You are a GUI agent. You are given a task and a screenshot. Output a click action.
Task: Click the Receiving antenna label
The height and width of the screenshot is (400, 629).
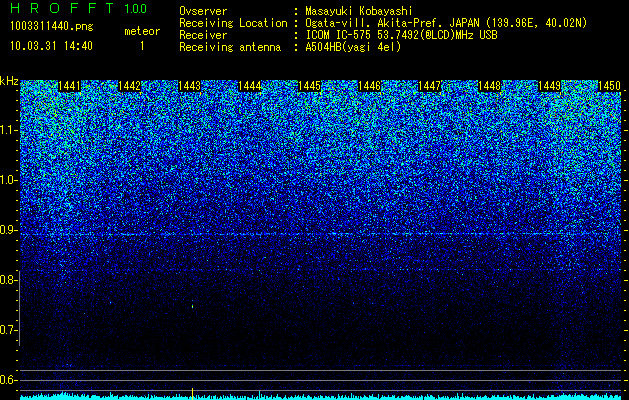230,47
